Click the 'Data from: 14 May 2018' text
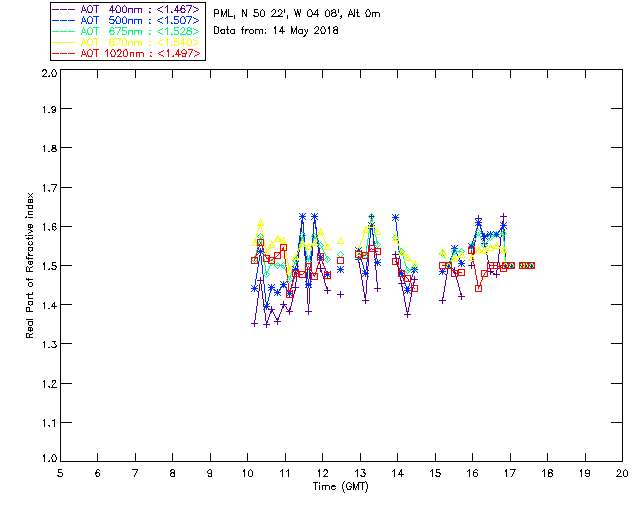 point(276,31)
